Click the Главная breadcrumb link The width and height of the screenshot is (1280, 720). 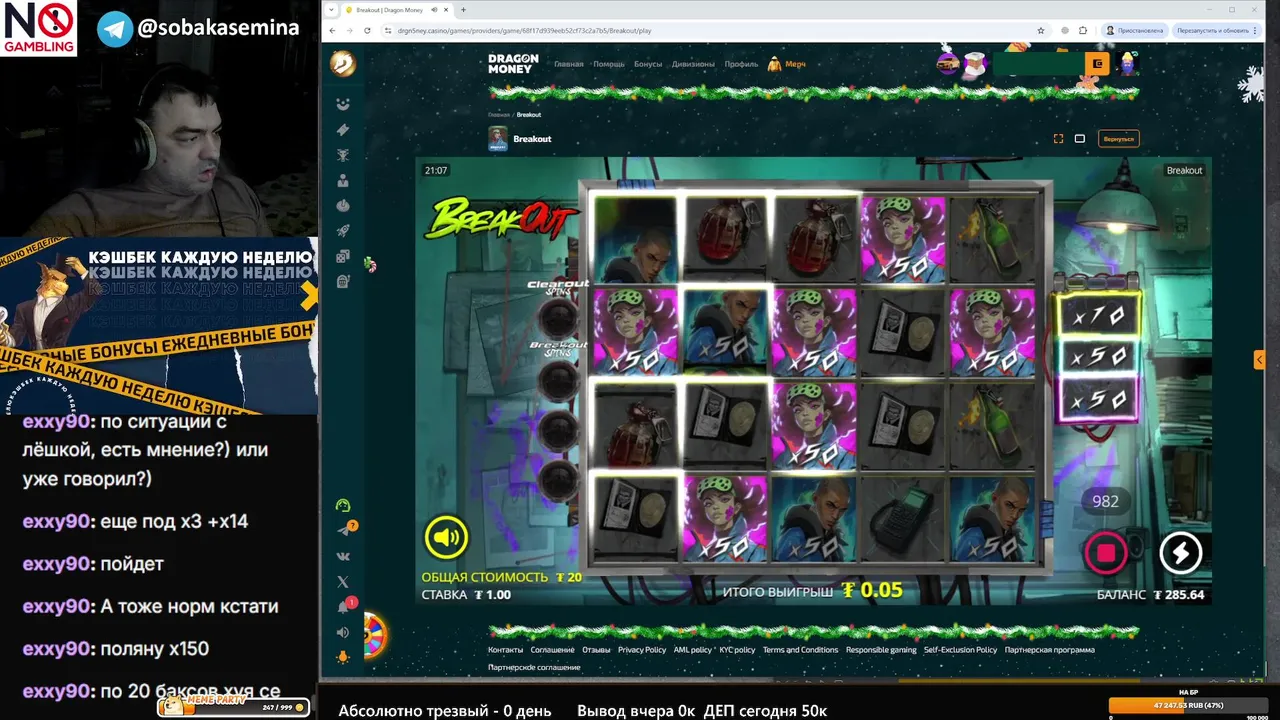pos(499,115)
